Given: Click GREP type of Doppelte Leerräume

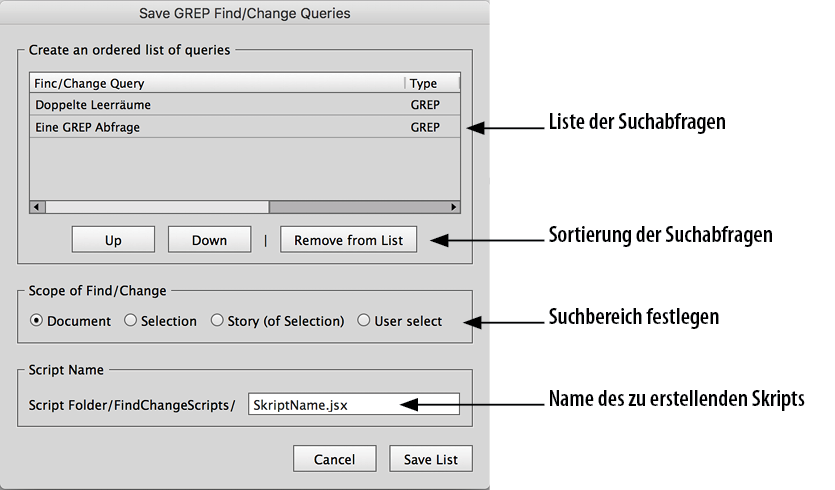Looking at the screenshot, I should (x=425, y=104).
